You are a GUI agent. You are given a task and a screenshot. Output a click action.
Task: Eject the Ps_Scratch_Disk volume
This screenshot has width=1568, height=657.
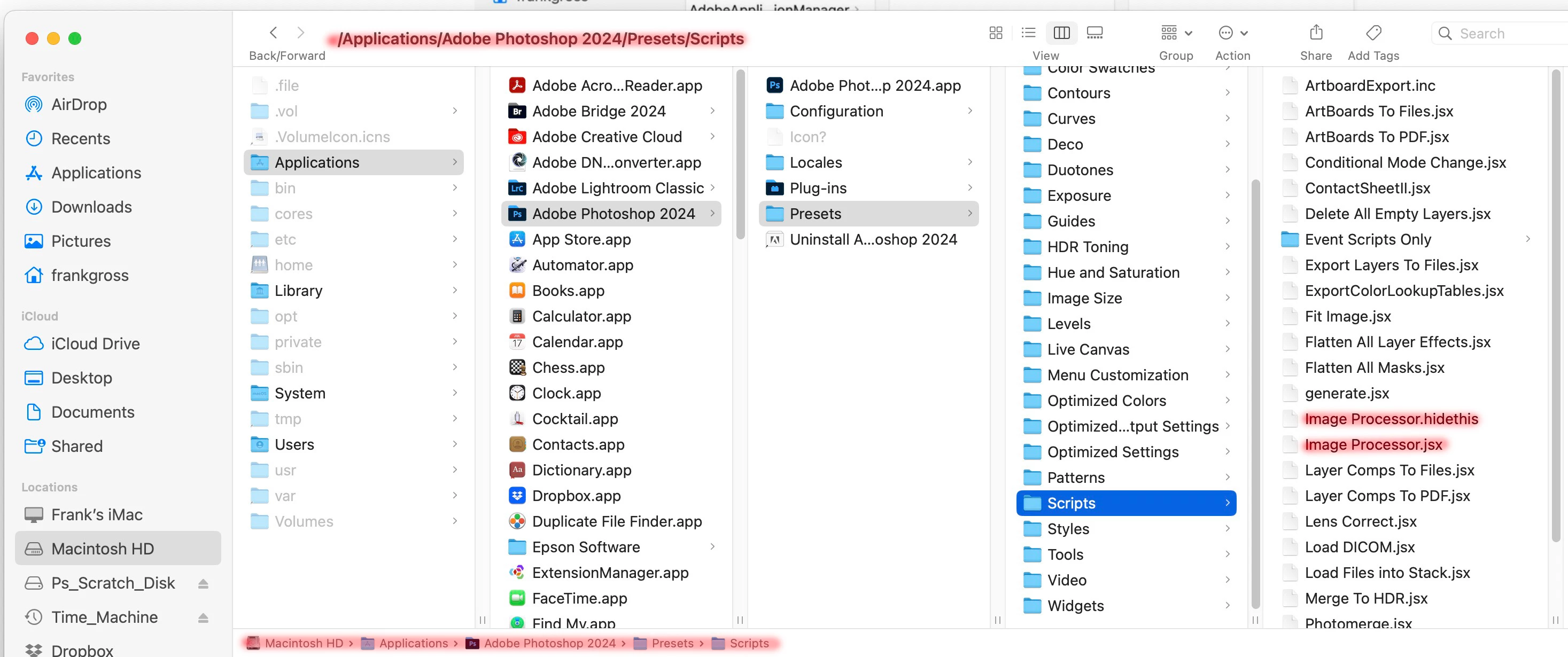[x=203, y=583]
